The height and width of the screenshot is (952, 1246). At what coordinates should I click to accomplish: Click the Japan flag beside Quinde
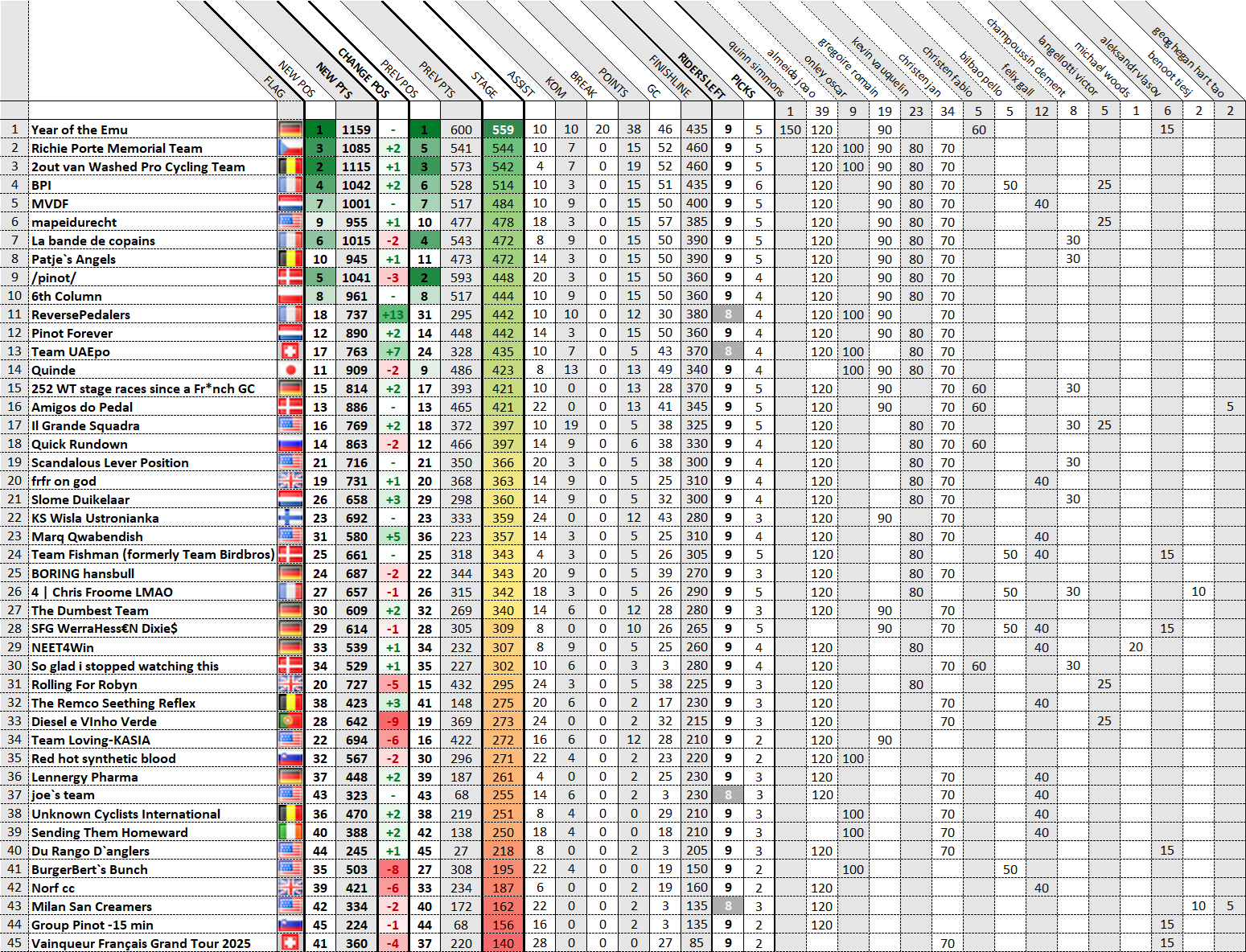click(290, 370)
